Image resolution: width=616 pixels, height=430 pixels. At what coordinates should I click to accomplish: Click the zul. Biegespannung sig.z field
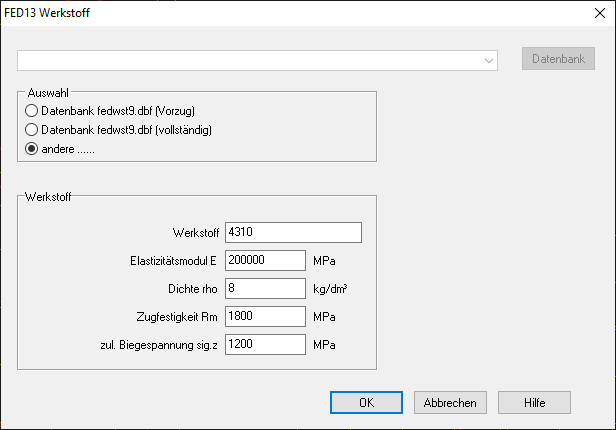click(265, 344)
